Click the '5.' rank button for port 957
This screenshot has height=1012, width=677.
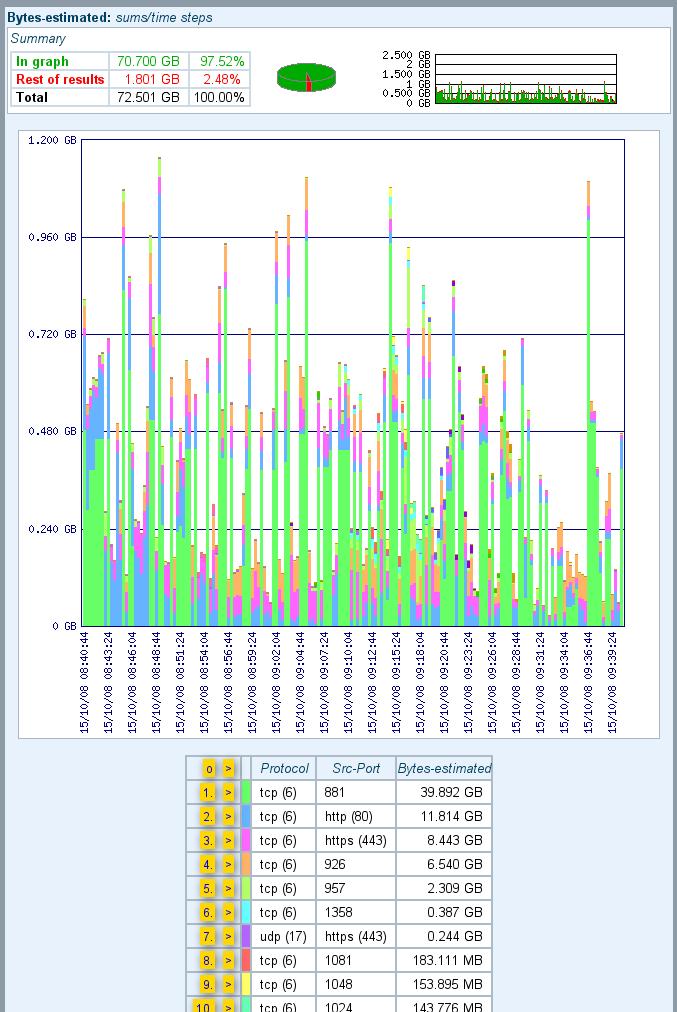[207, 889]
